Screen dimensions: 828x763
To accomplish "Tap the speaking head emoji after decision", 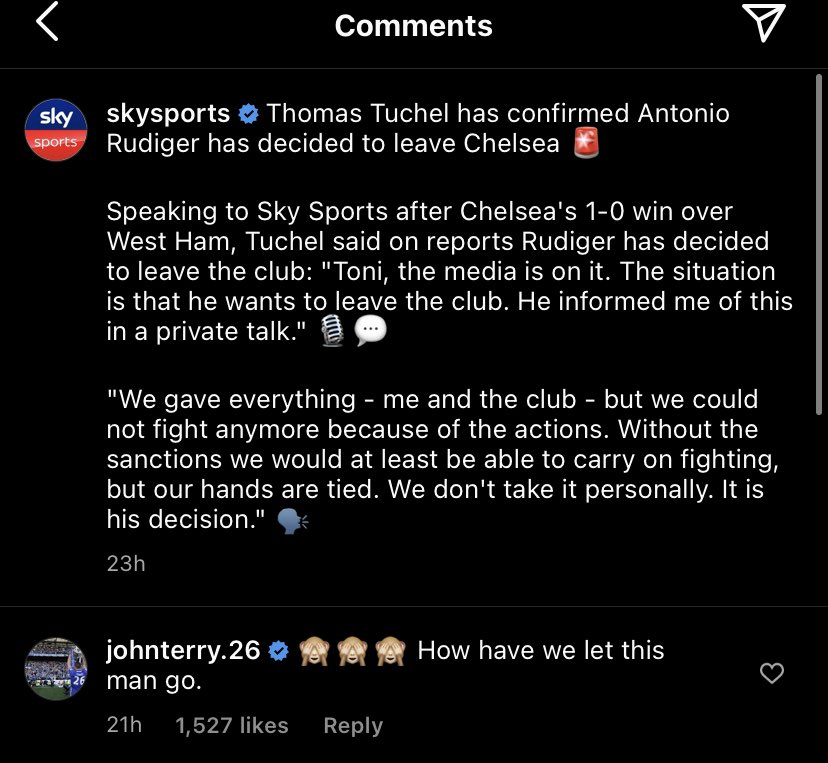I will click(293, 521).
